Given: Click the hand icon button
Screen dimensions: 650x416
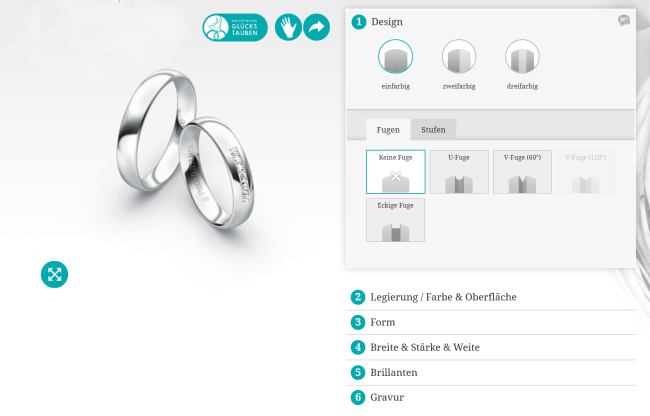Looking at the screenshot, I should click(x=288, y=27).
